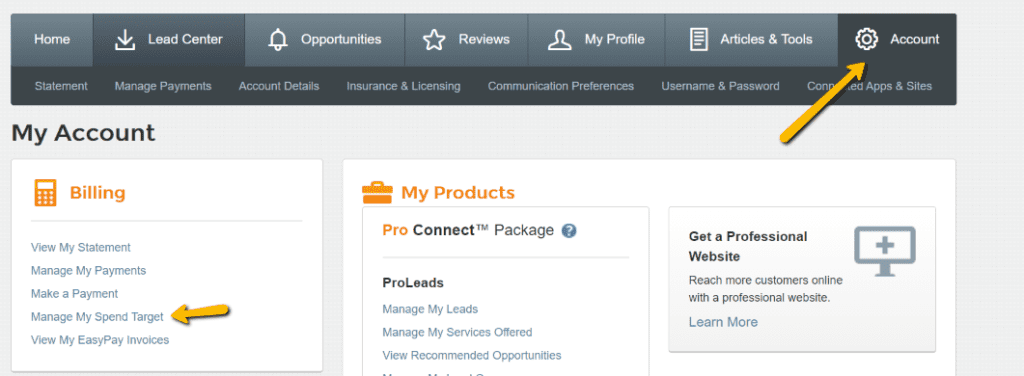The height and width of the screenshot is (376, 1024).
Task: Open the Statement submenu item
Action: pos(61,86)
